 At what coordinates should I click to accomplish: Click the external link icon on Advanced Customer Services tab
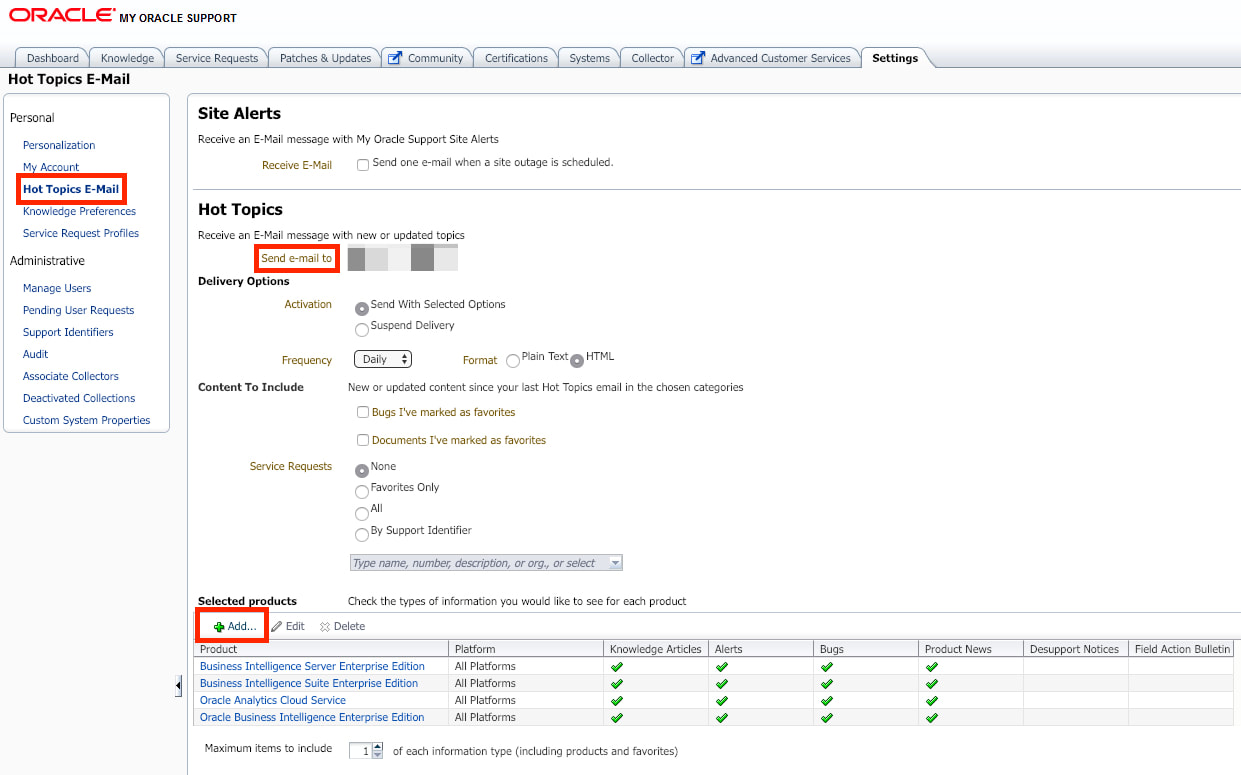[x=698, y=58]
